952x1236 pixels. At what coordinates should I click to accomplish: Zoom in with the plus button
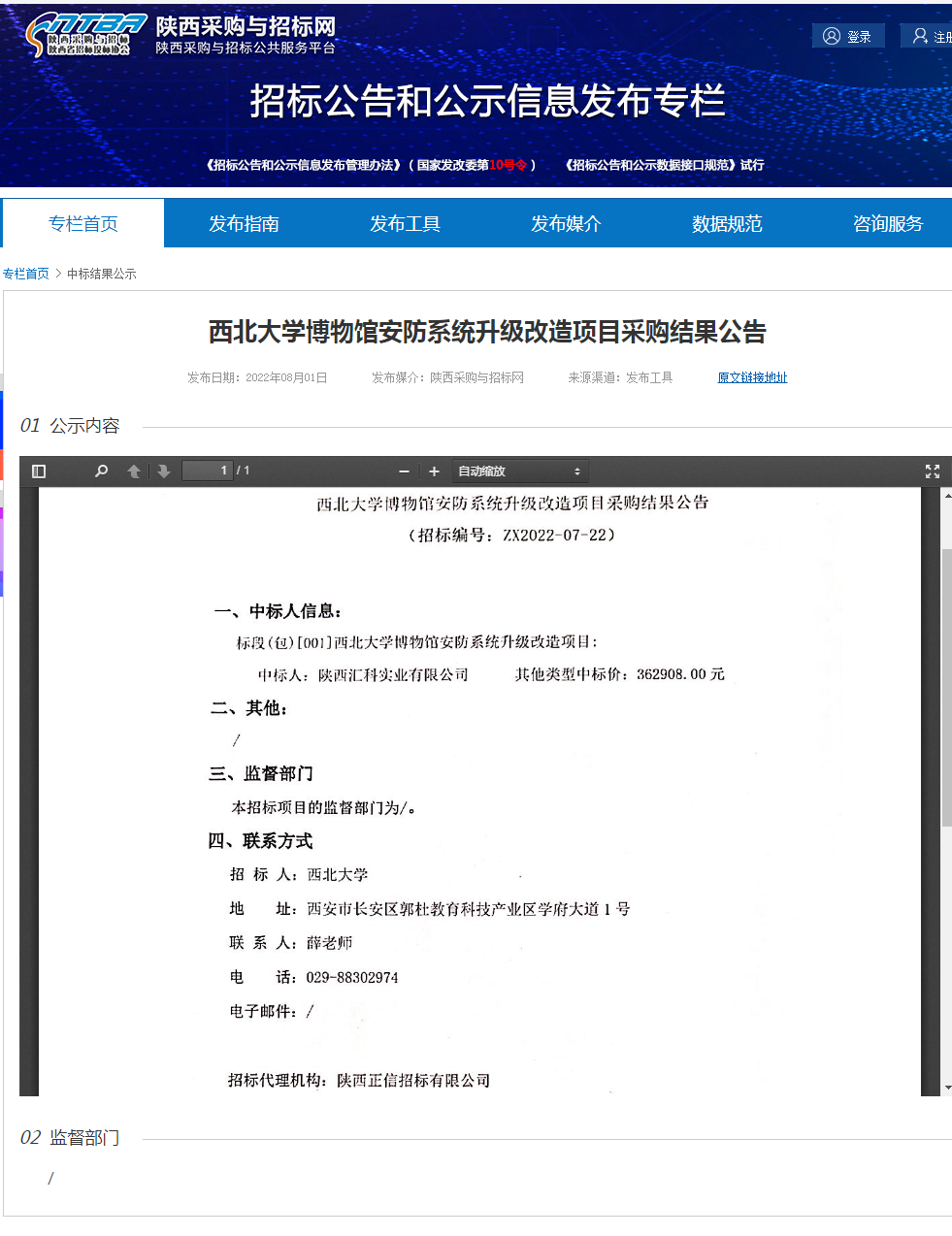pos(434,472)
